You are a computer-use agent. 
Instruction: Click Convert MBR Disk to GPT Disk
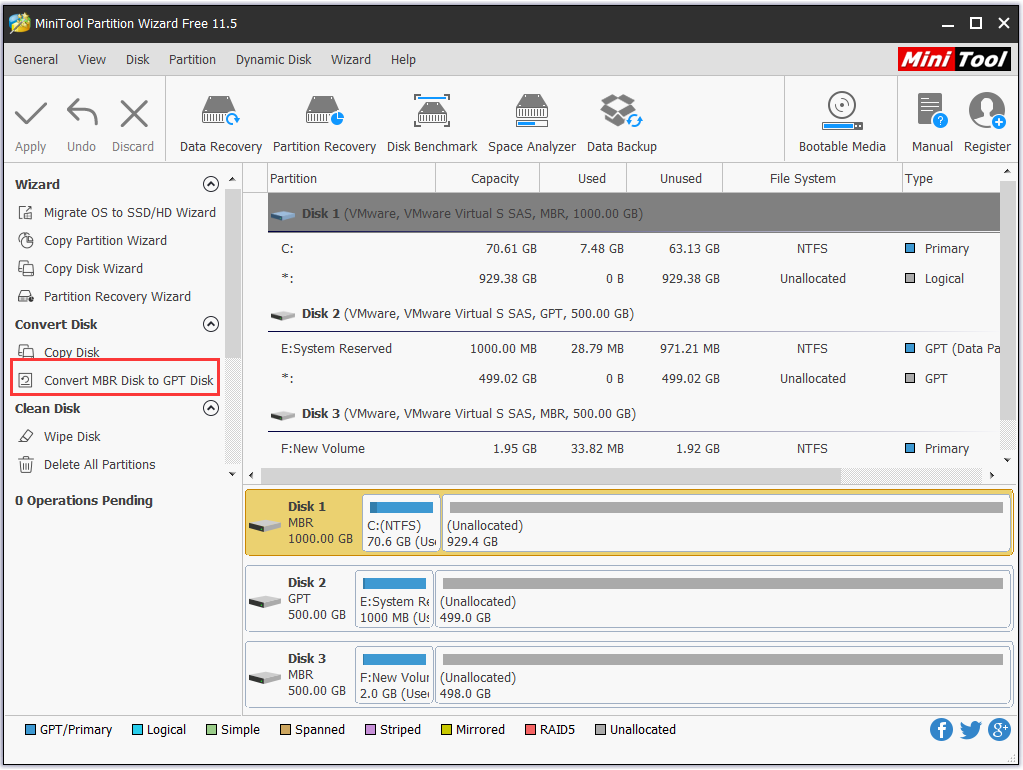tap(129, 380)
